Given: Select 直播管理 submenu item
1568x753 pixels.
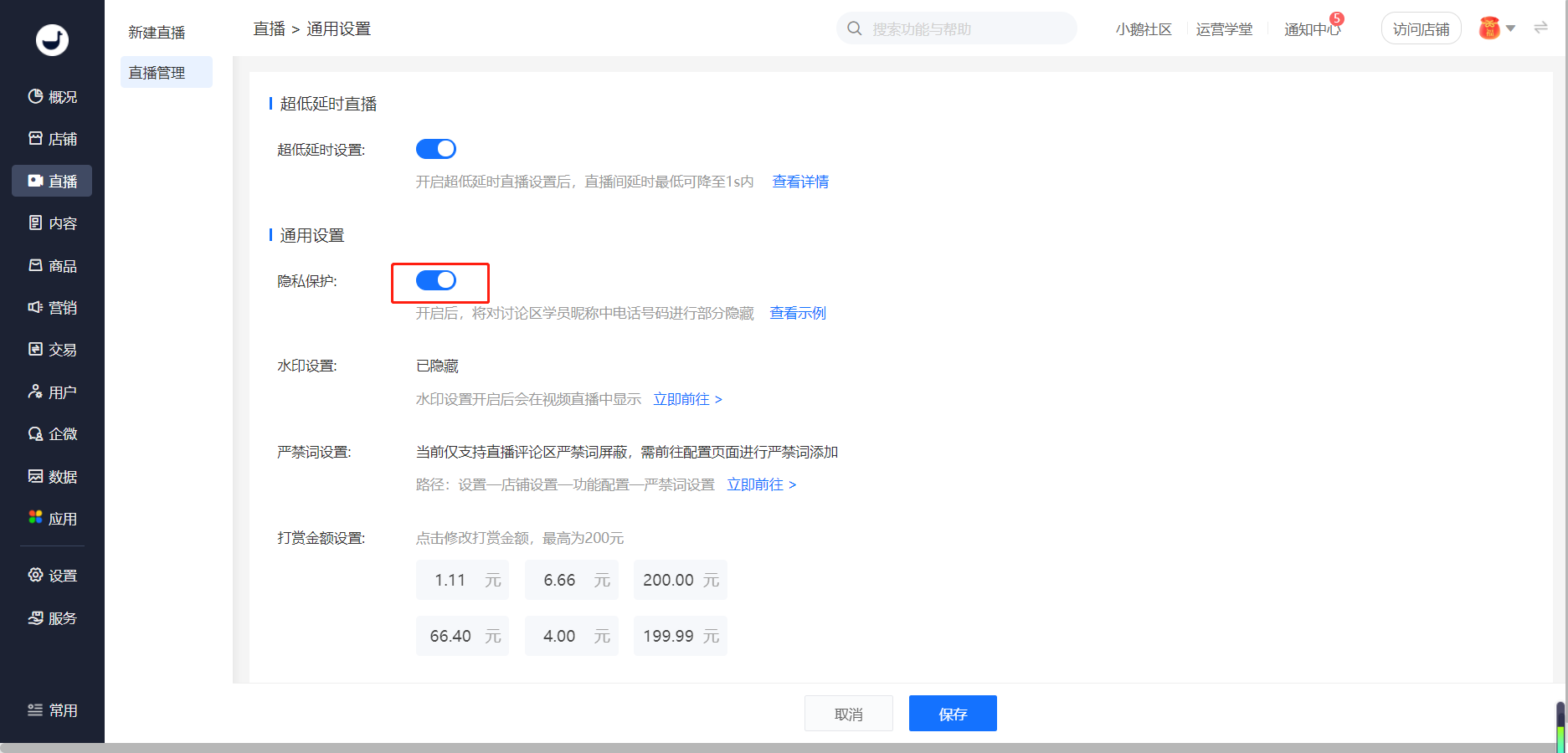Looking at the screenshot, I should 167,73.
